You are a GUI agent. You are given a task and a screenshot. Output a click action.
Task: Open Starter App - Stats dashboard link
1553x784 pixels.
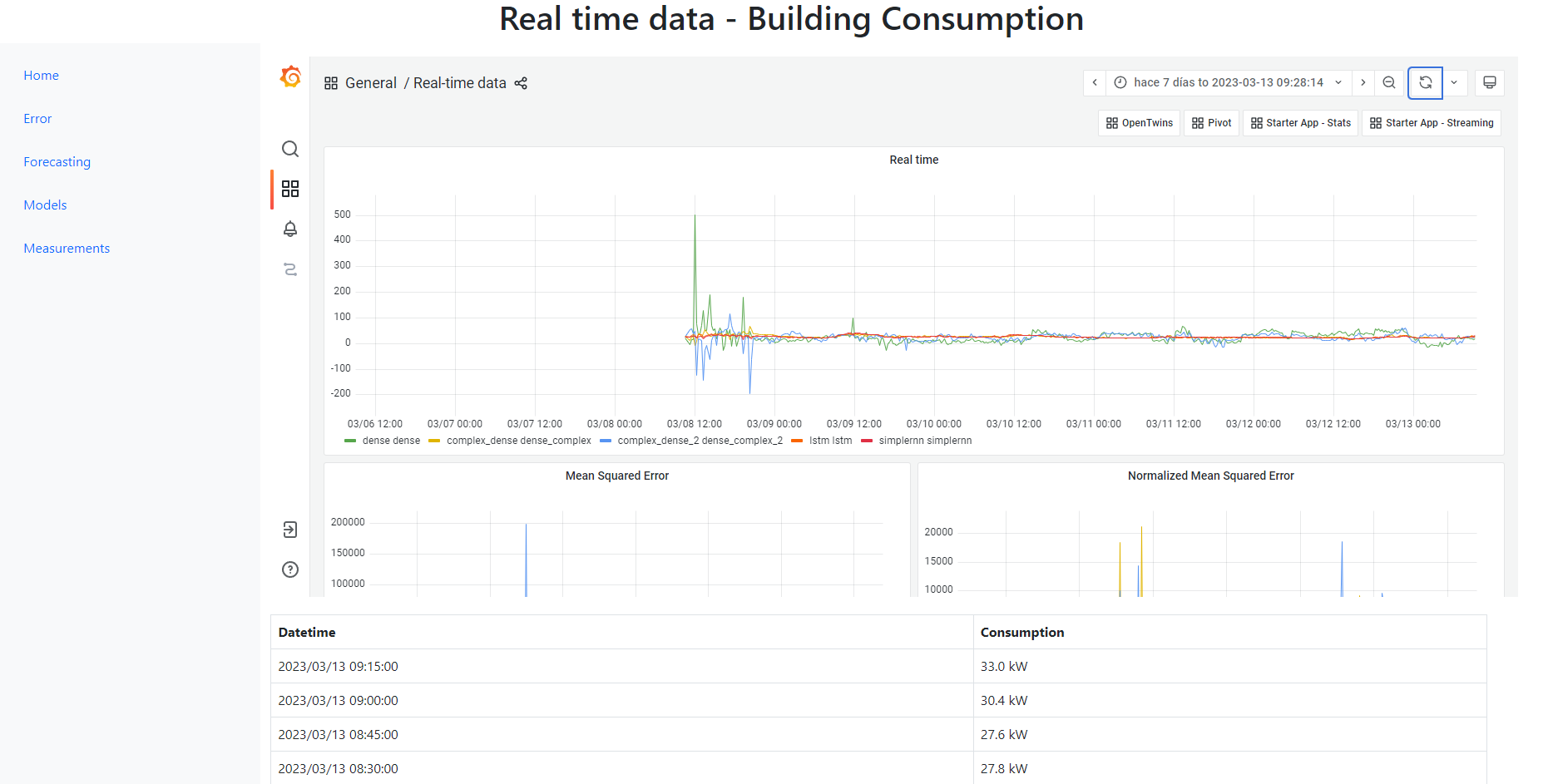pos(1301,123)
